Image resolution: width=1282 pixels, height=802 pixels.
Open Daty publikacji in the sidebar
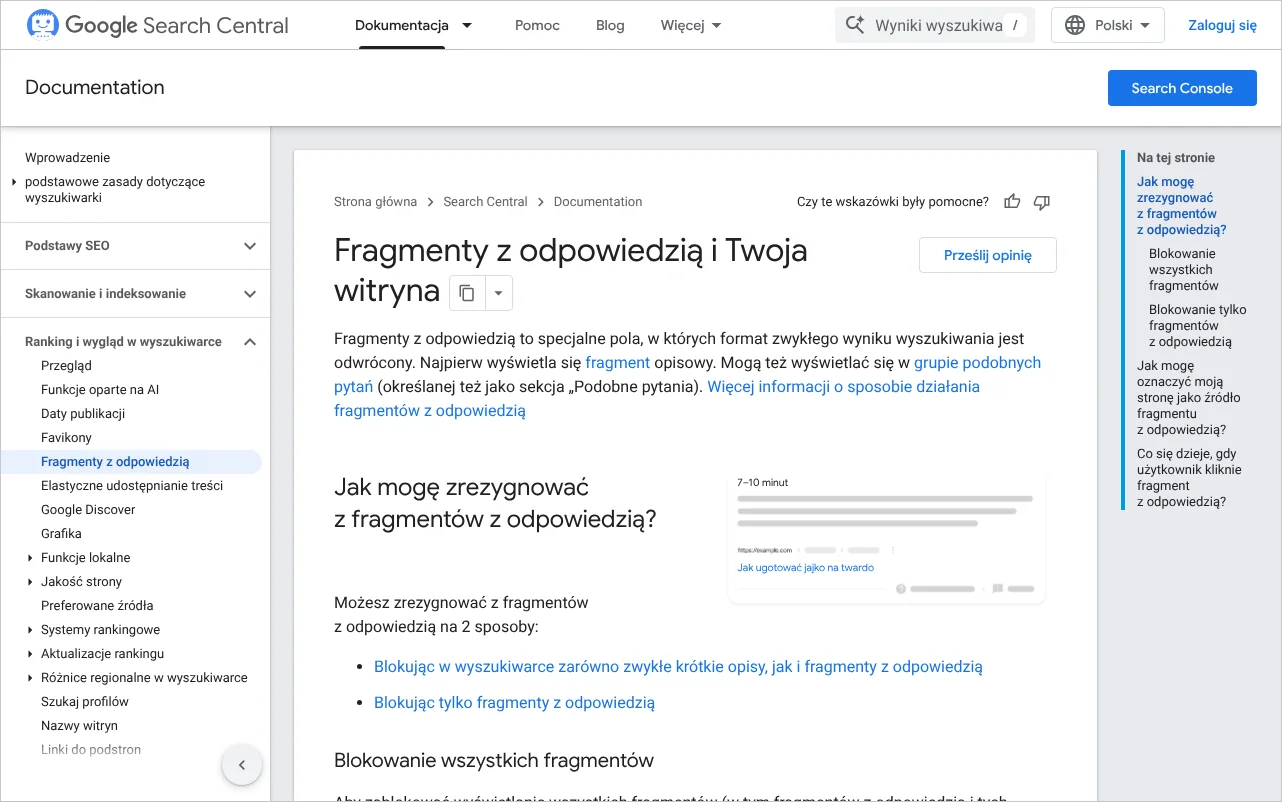pos(83,414)
